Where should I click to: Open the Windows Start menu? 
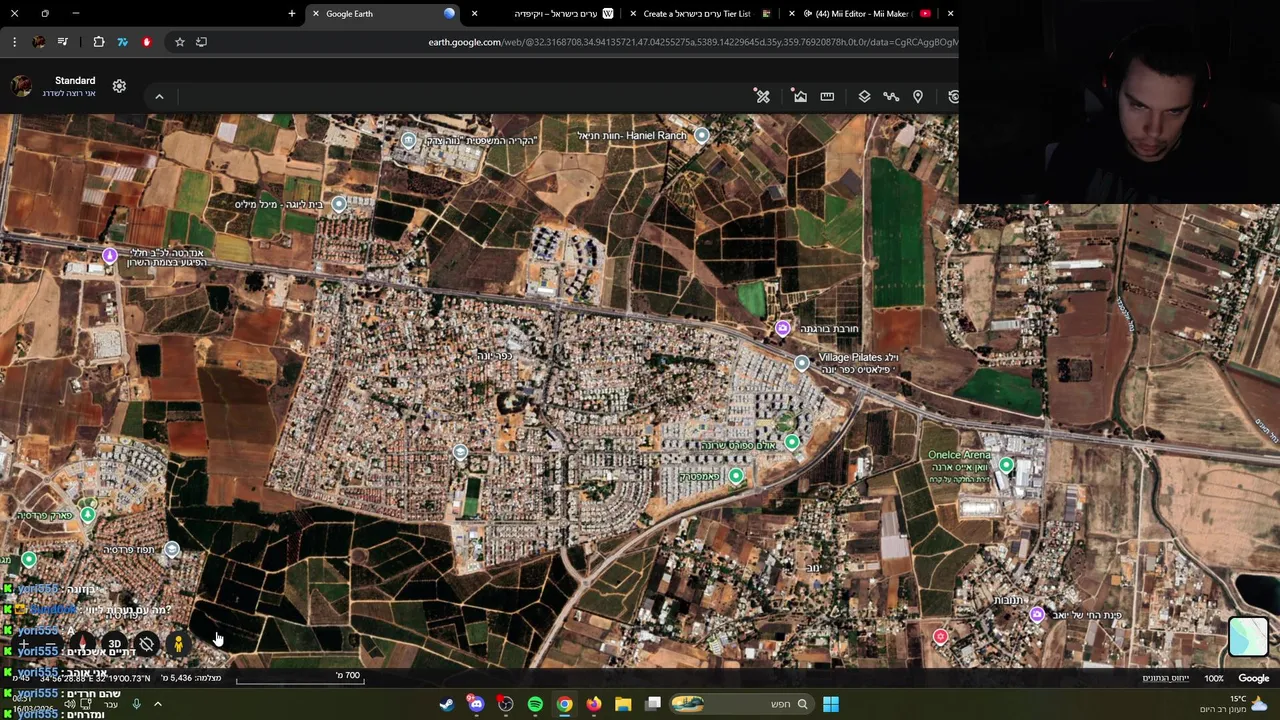[831, 704]
